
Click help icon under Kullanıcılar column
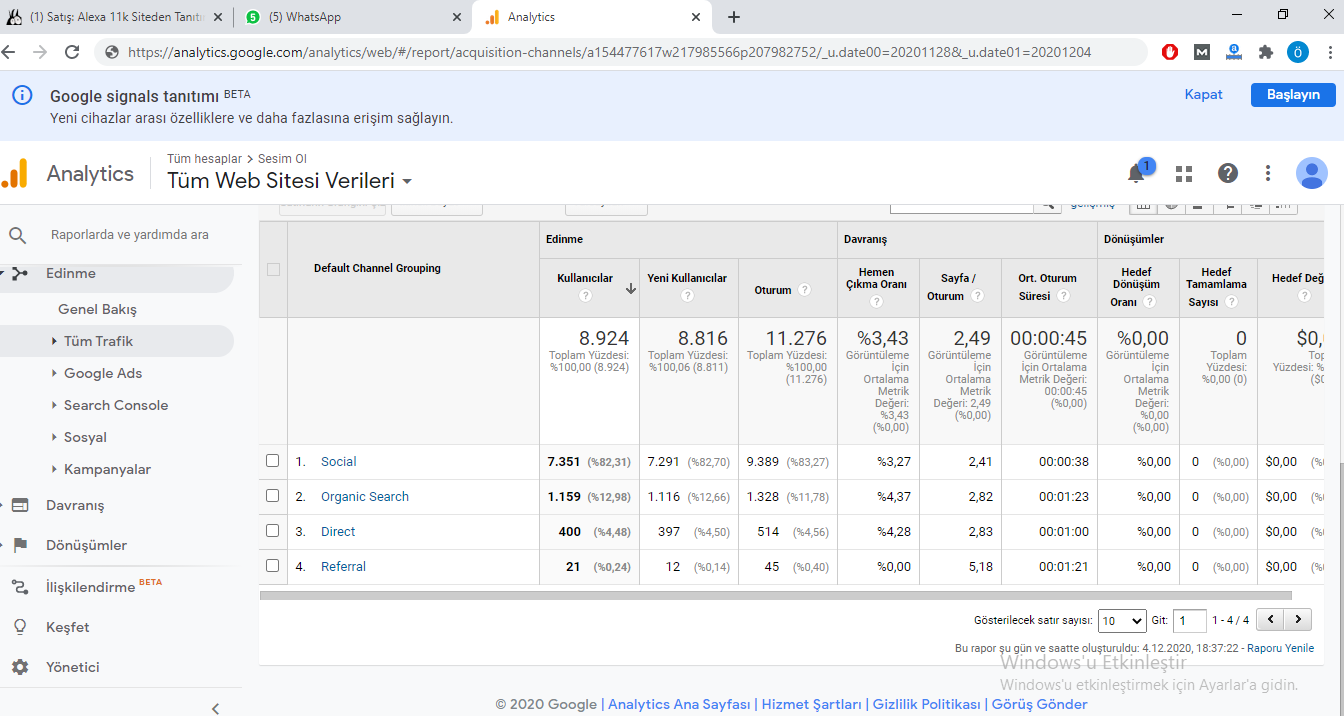585,296
